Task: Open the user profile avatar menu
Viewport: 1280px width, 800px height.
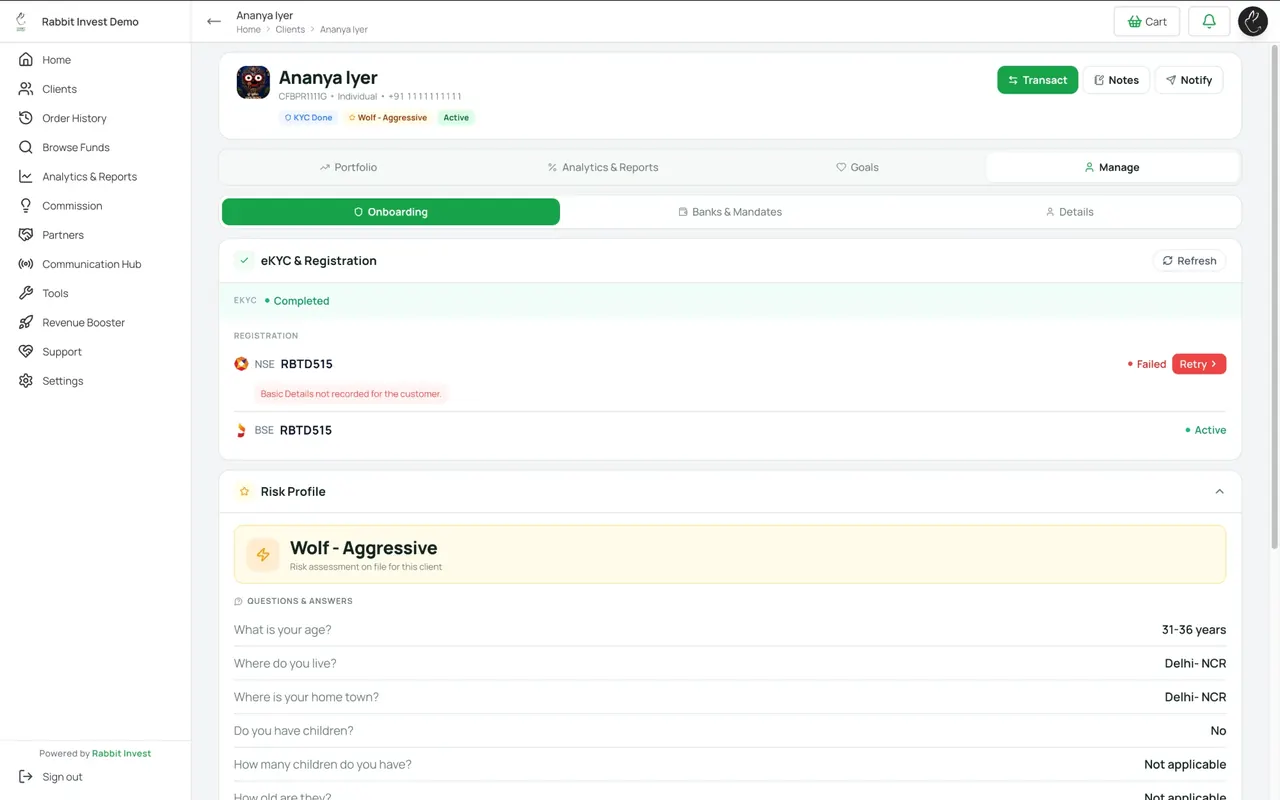Action: [1253, 21]
